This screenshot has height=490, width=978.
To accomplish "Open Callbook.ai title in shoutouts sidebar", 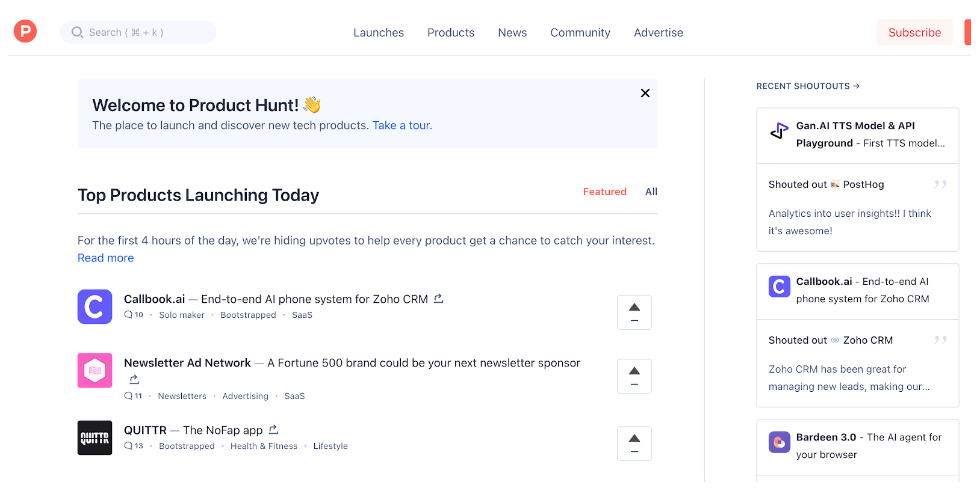I will [x=824, y=281].
